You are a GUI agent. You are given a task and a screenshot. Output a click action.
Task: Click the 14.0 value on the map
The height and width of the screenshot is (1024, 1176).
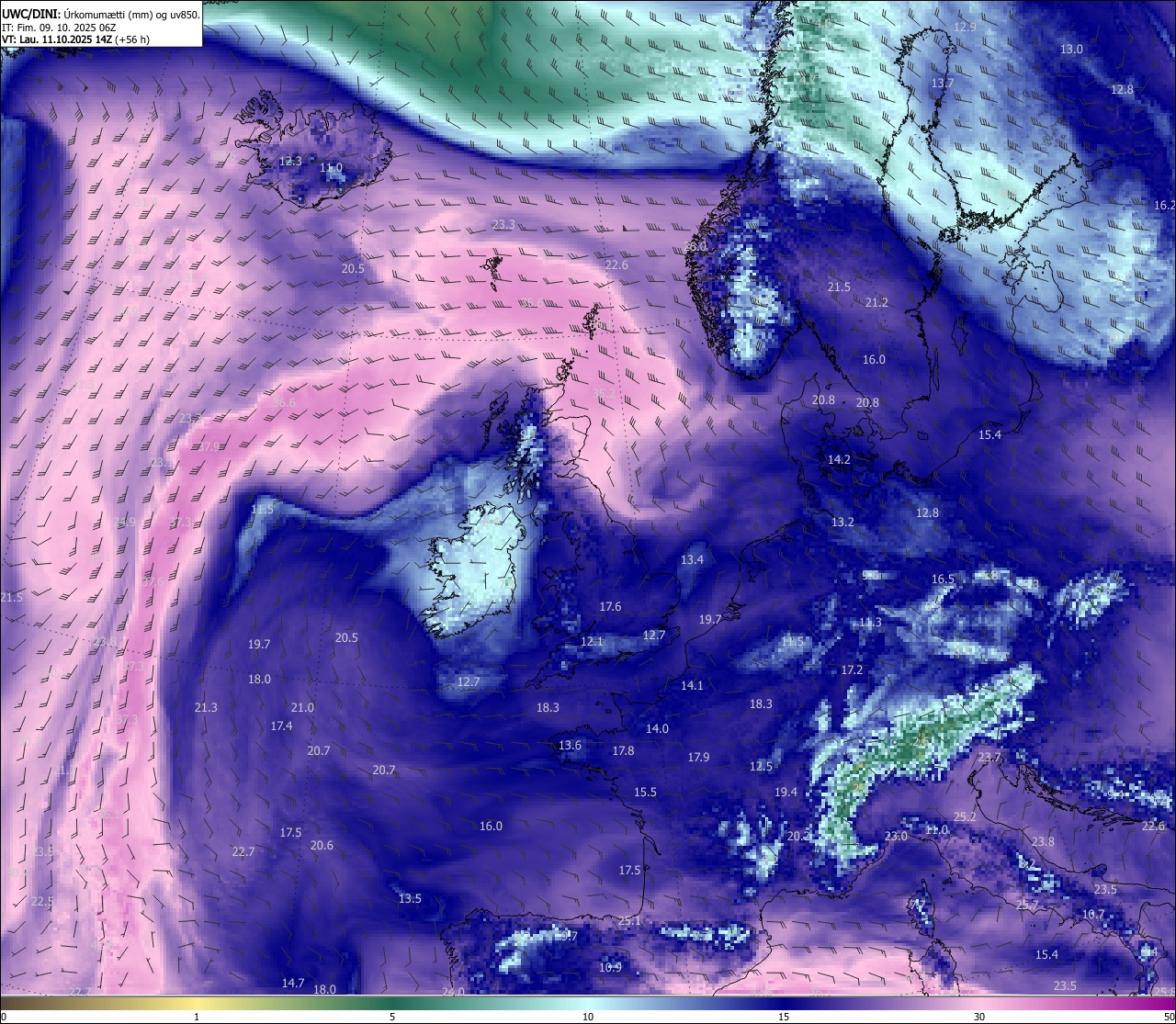657,728
